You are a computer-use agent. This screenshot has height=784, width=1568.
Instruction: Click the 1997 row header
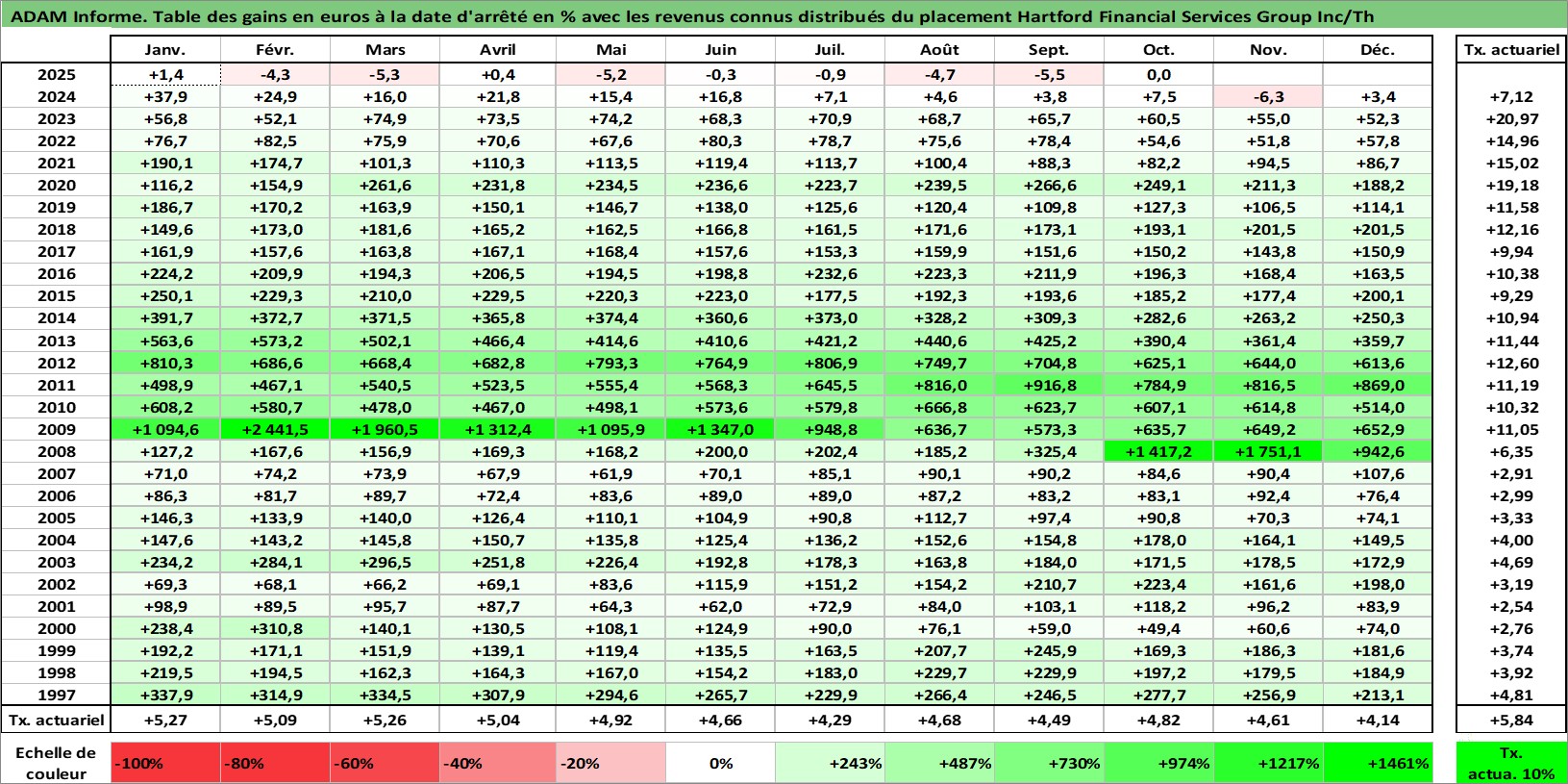56,695
